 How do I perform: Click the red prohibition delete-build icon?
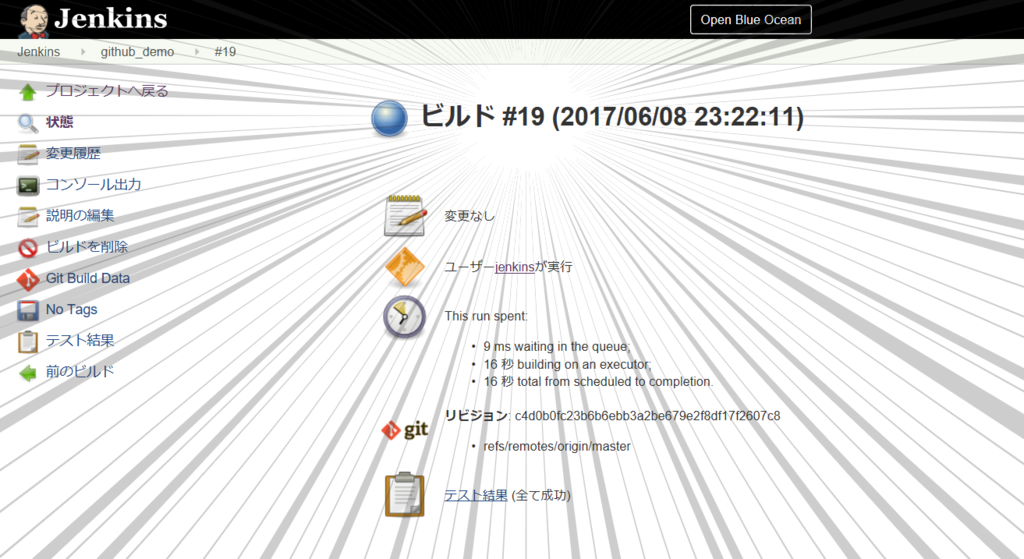[x=27, y=248]
